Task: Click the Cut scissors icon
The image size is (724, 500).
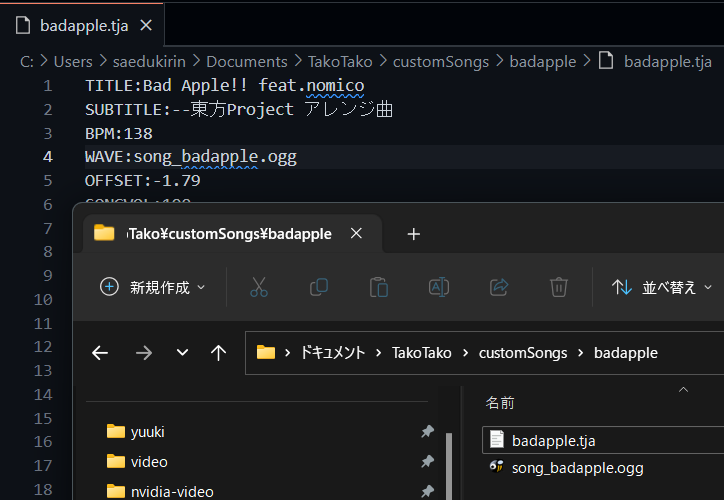Action: click(259, 287)
